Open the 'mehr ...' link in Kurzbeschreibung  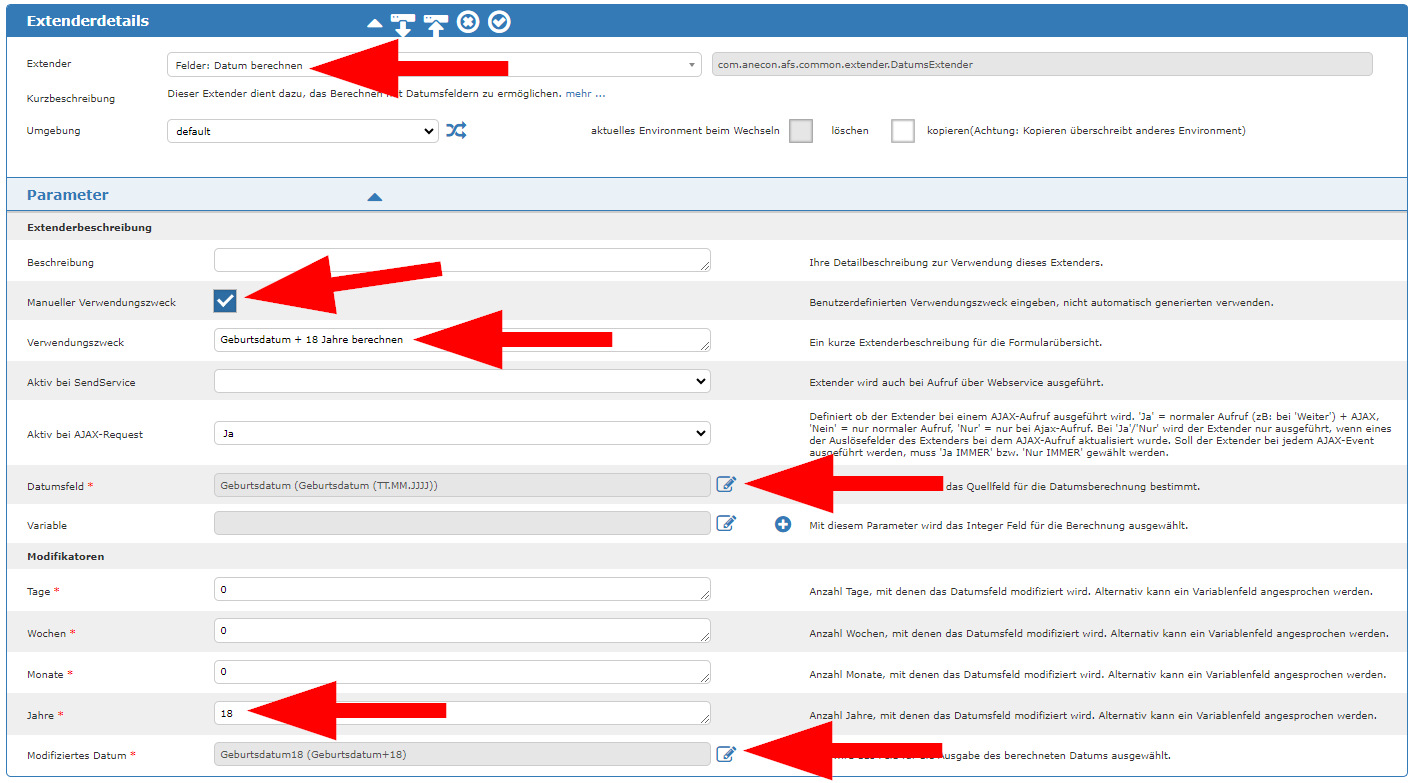[x=585, y=93]
